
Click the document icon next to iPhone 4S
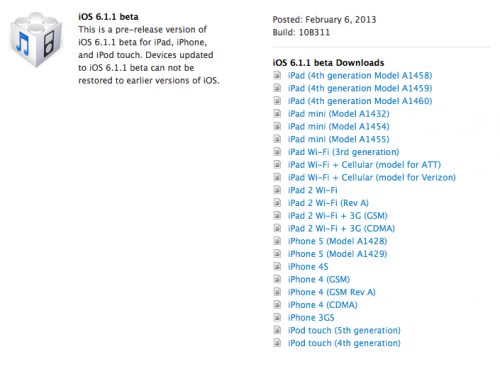pyautogui.click(x=277, y=266)
